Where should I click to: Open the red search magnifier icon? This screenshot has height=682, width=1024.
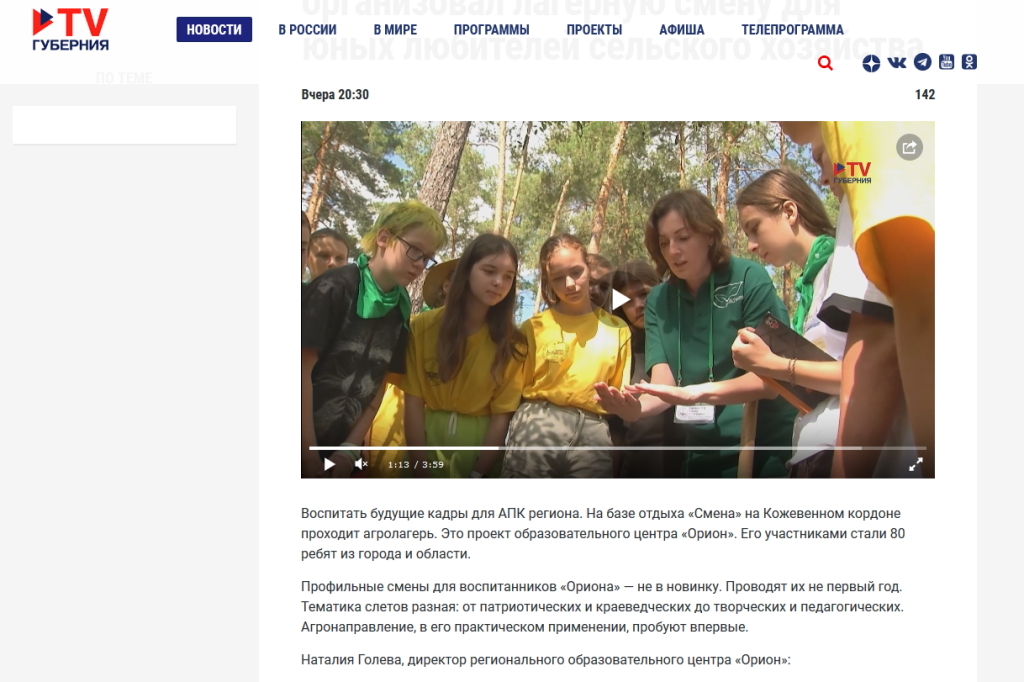click(825, 63)
